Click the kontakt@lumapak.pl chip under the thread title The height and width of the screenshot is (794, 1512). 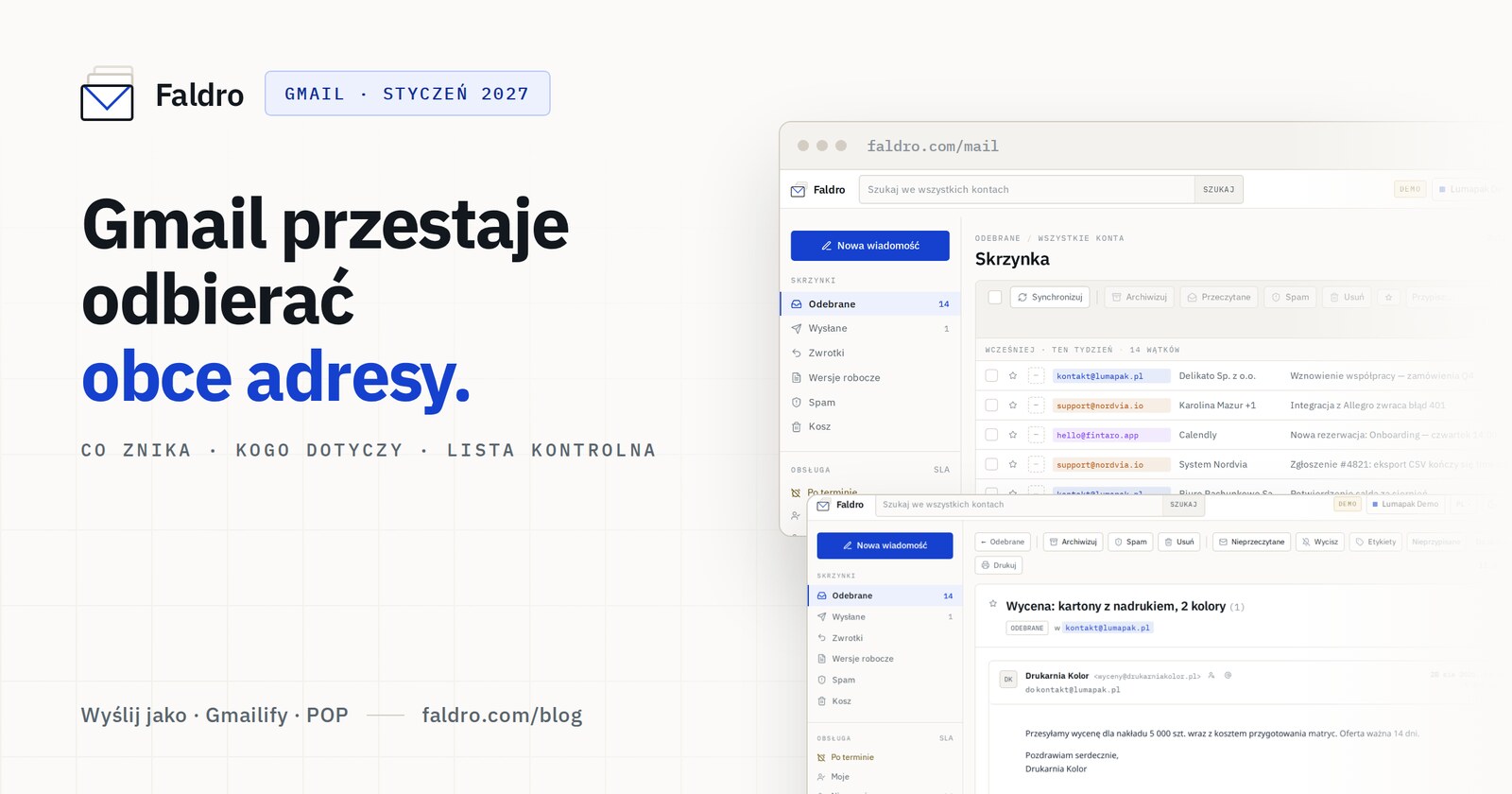1108,628
